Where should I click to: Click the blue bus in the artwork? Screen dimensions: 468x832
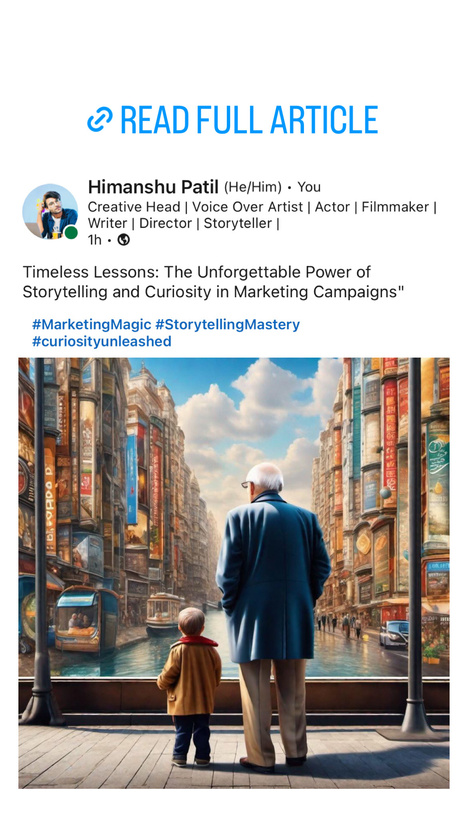tap(85, 619)
